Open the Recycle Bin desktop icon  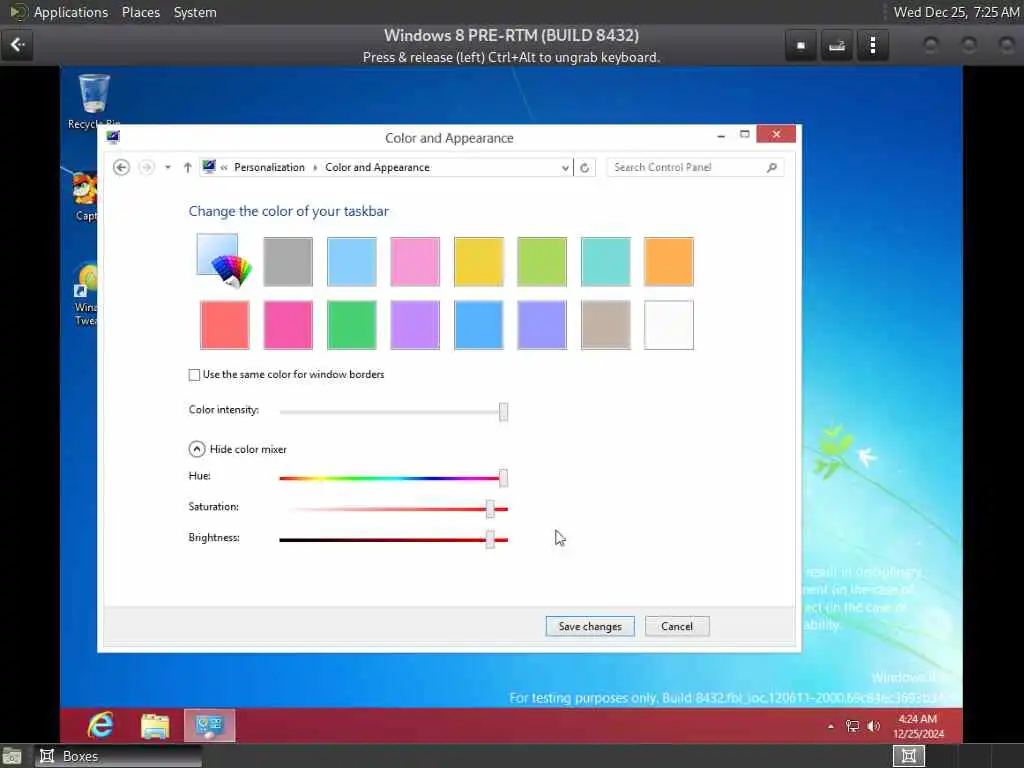point(94,102)
